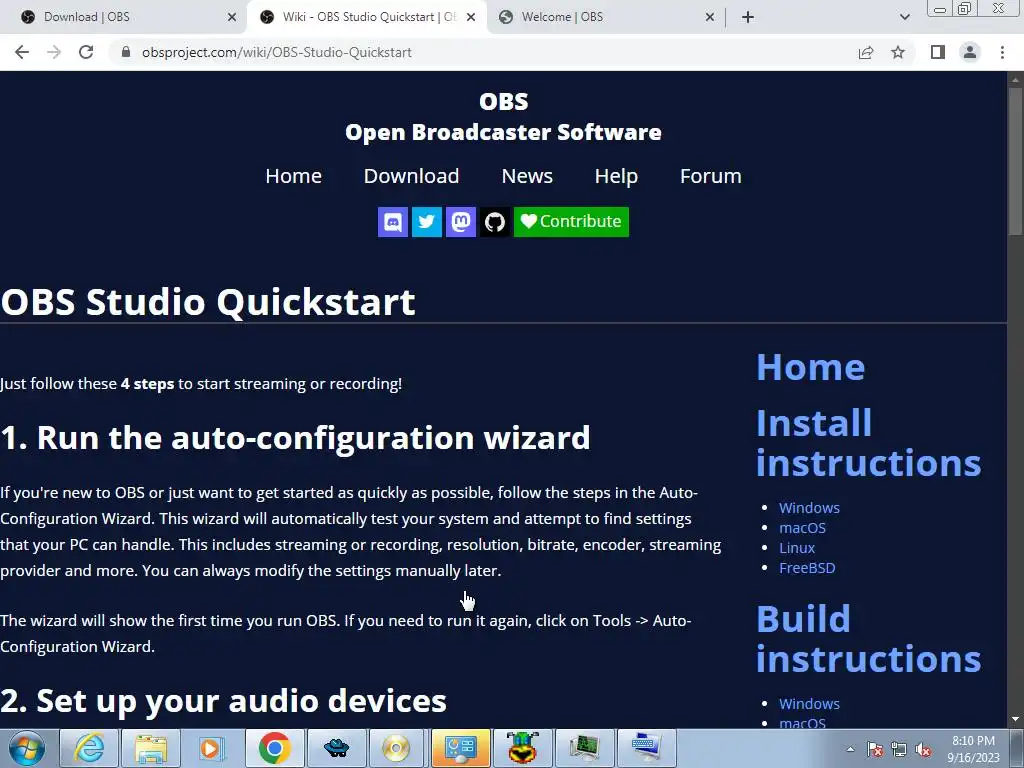1024x768 pixels.
Task: Click the Chrome icon in the taskbar
Action: click(274, 748)
